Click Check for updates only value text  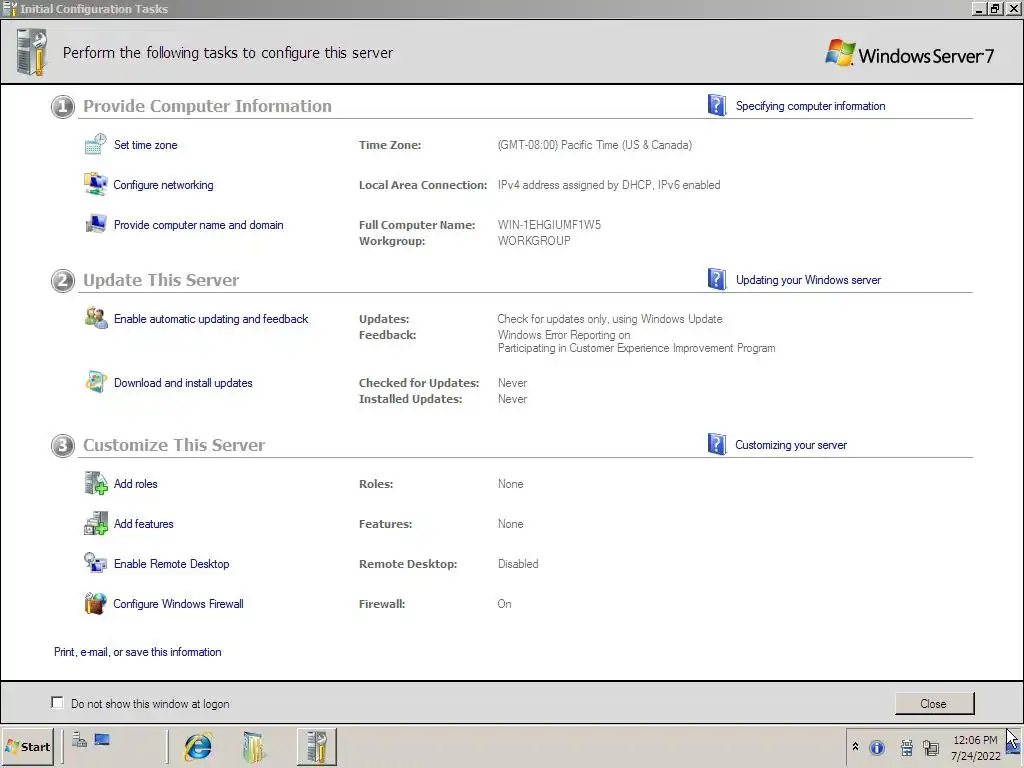pos(610,319)
